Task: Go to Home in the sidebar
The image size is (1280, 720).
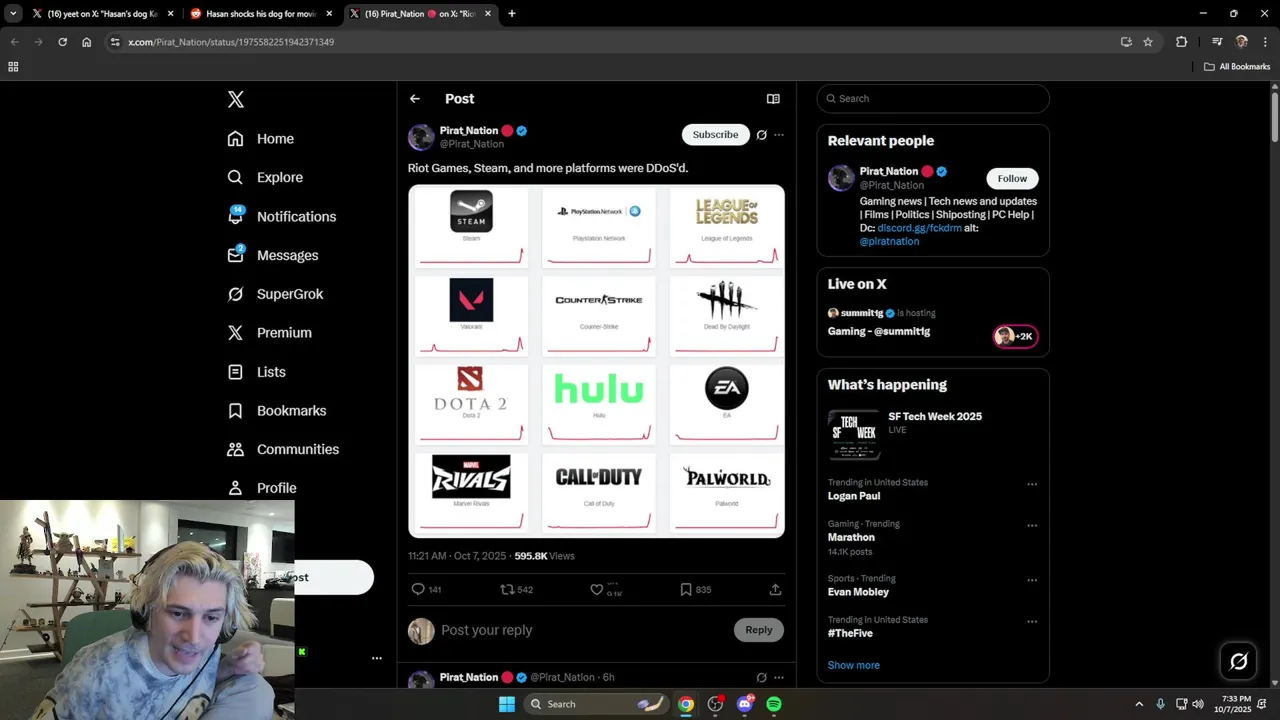Action: point(261,139)
